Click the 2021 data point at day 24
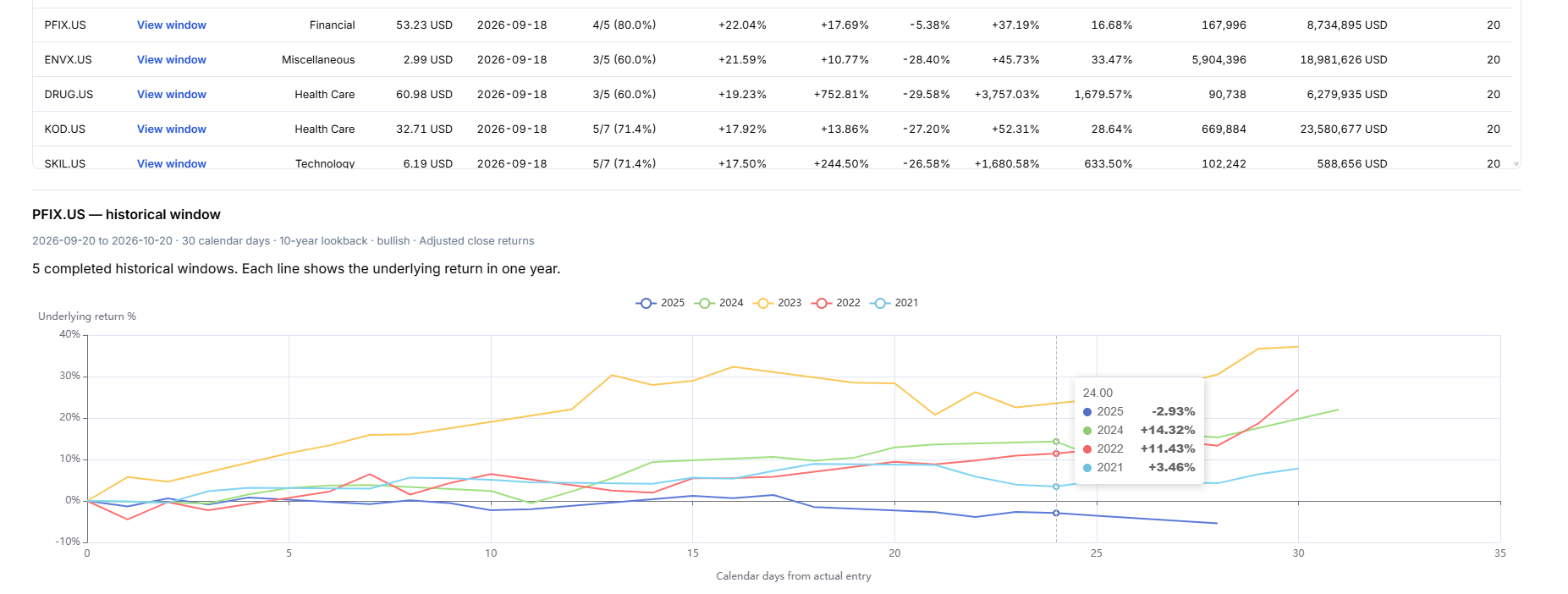The width and height of the screenshot is (1568, 594). [x=1056, y=487]
